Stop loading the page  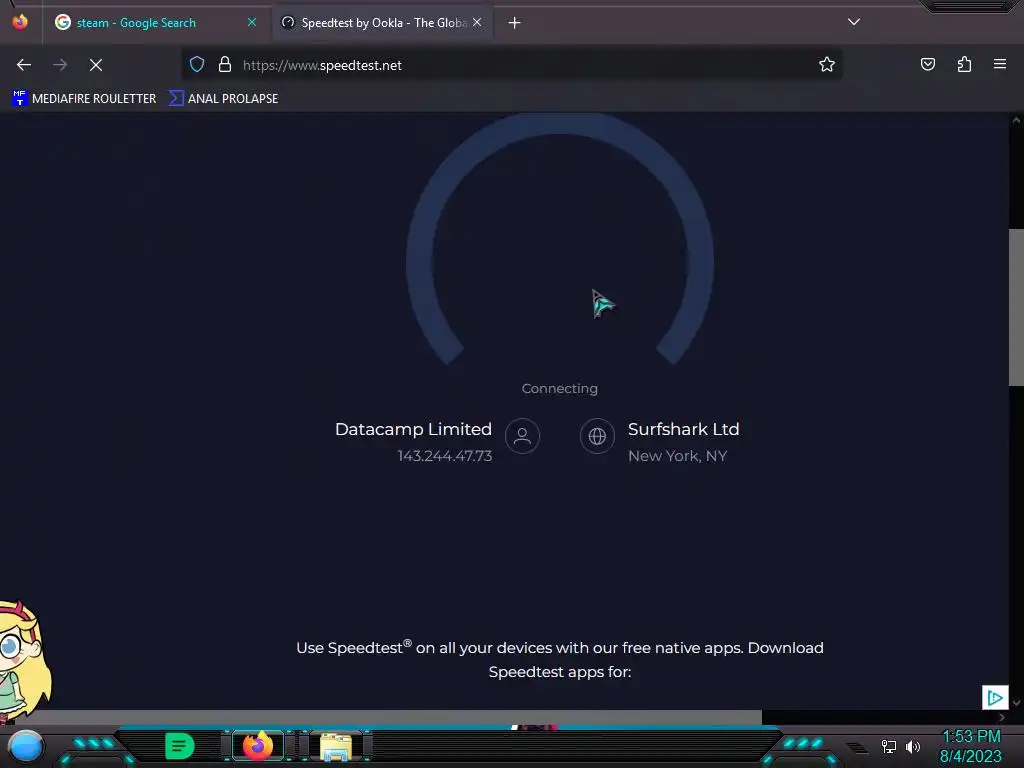(96, 65)
